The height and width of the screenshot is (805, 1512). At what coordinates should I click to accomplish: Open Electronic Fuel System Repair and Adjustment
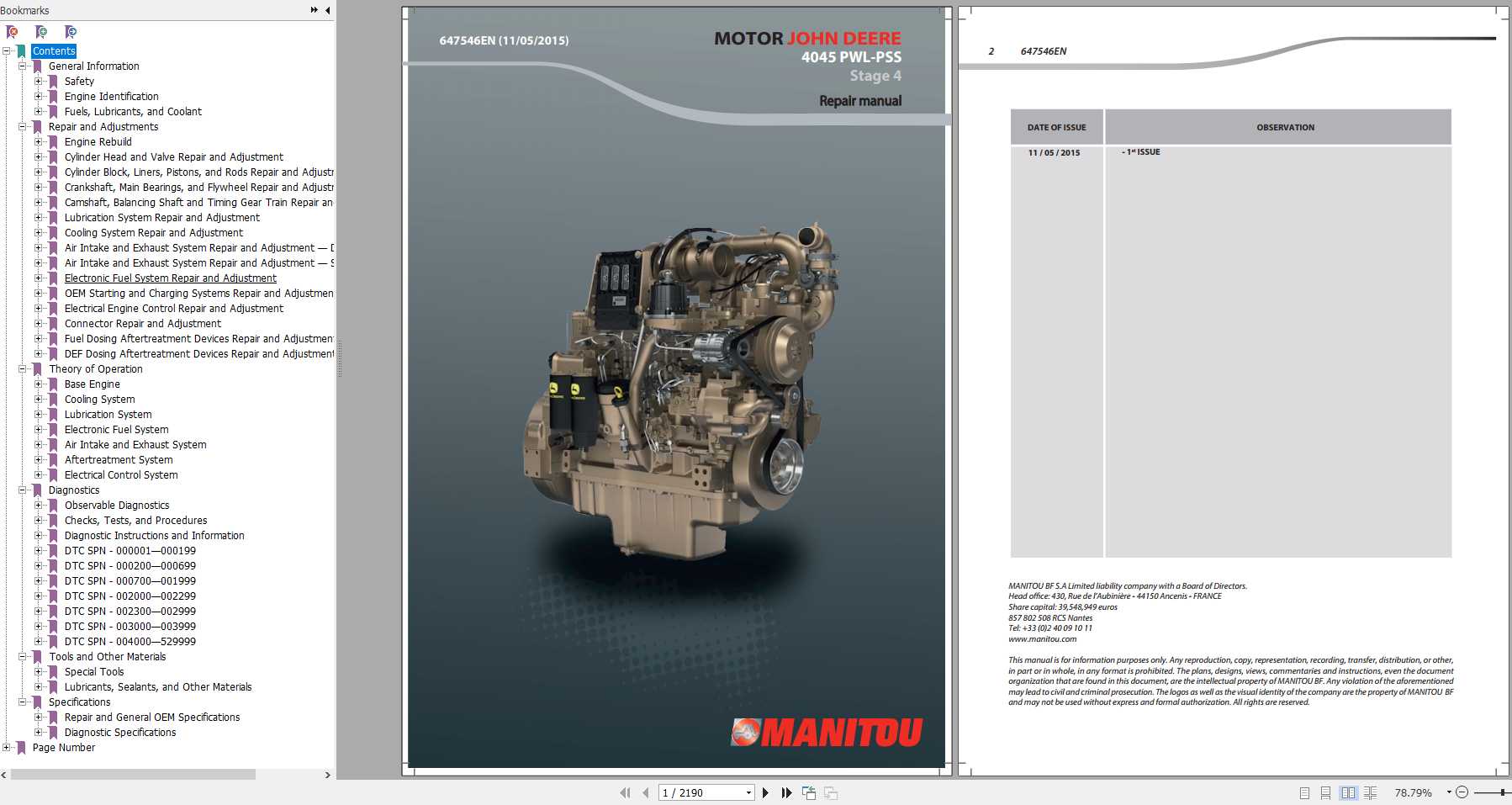(170, 278)
